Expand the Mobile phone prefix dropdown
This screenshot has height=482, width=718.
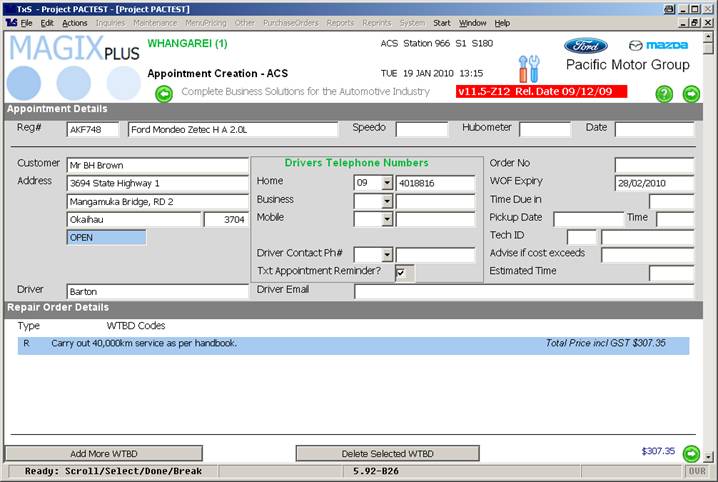tap(387, 219)
